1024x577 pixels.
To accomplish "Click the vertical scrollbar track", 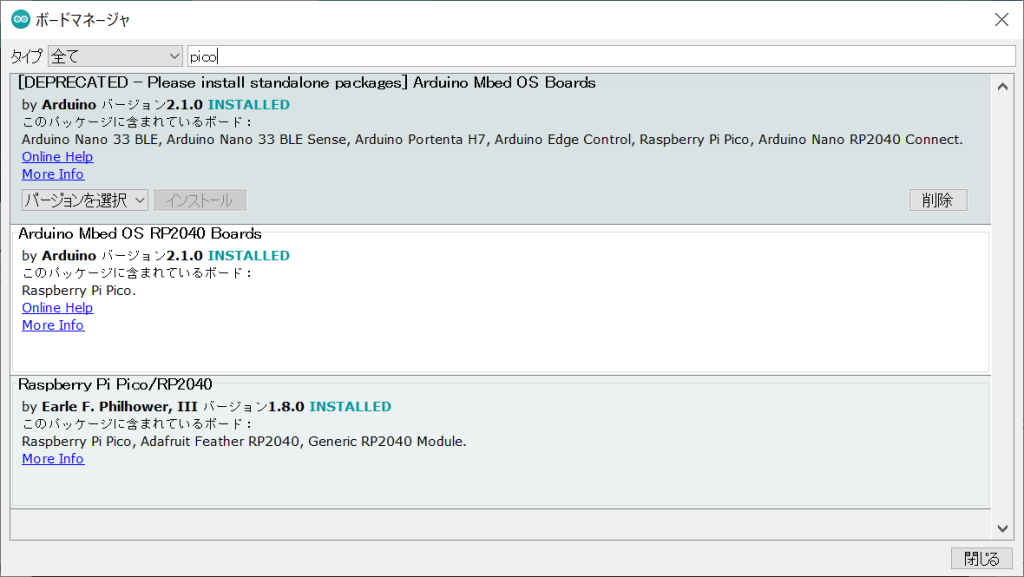I will pyautogui.click(x=1003, y=300).
